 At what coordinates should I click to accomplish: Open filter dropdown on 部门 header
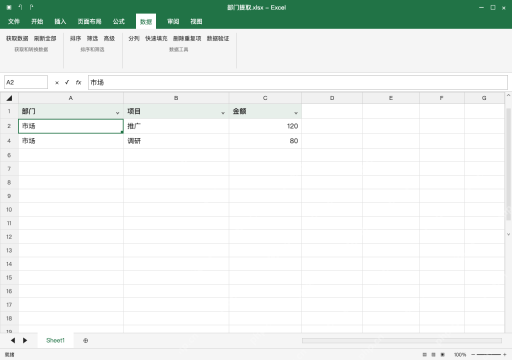[x=117, y=113]
